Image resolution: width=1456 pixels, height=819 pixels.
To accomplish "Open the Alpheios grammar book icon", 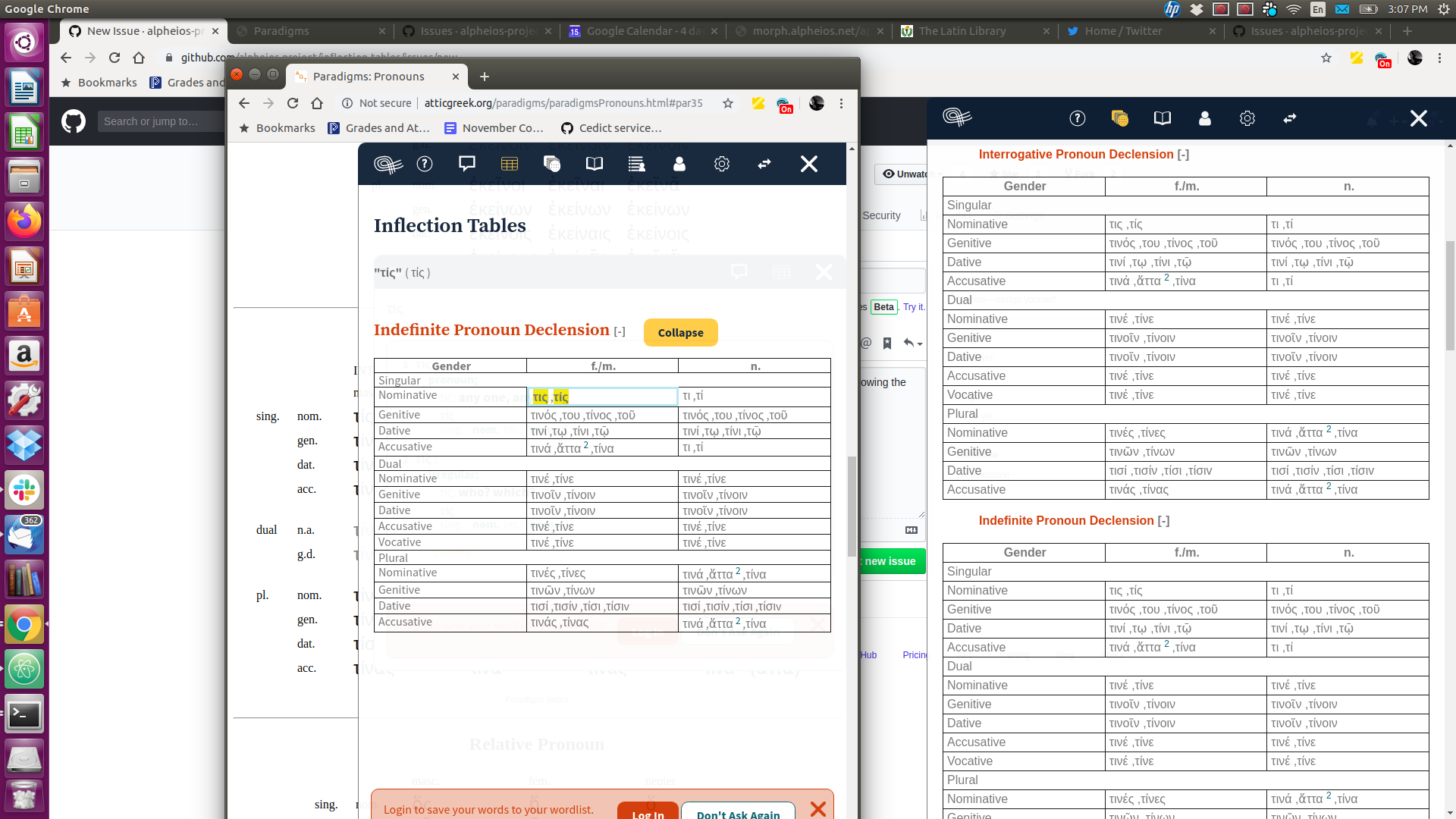I will click(x=595, y=164).
